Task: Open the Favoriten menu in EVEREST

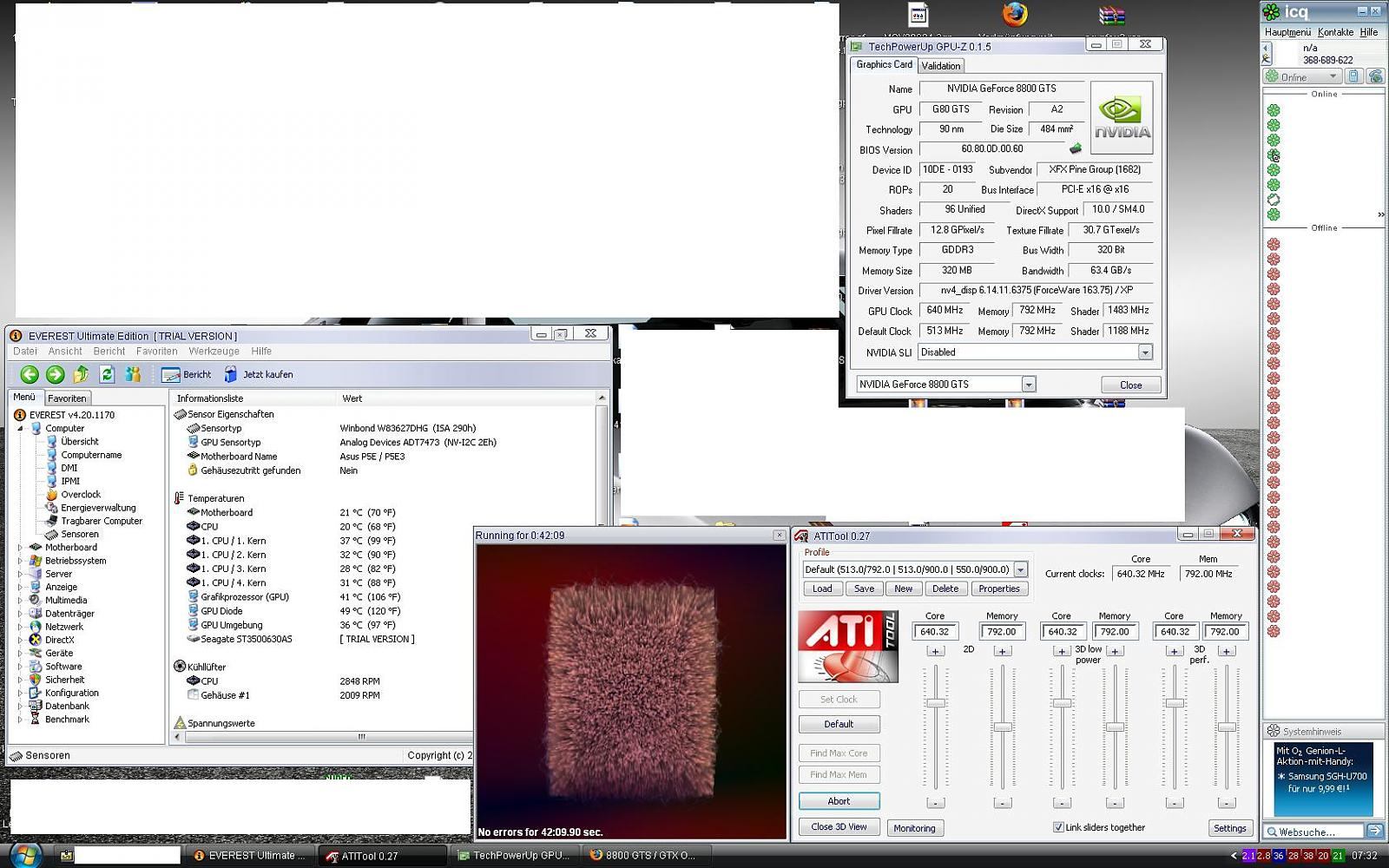Action: click(x=156, y=352)
